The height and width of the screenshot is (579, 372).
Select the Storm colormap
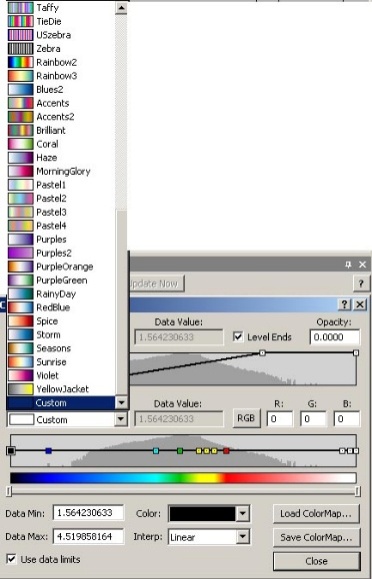61,335
